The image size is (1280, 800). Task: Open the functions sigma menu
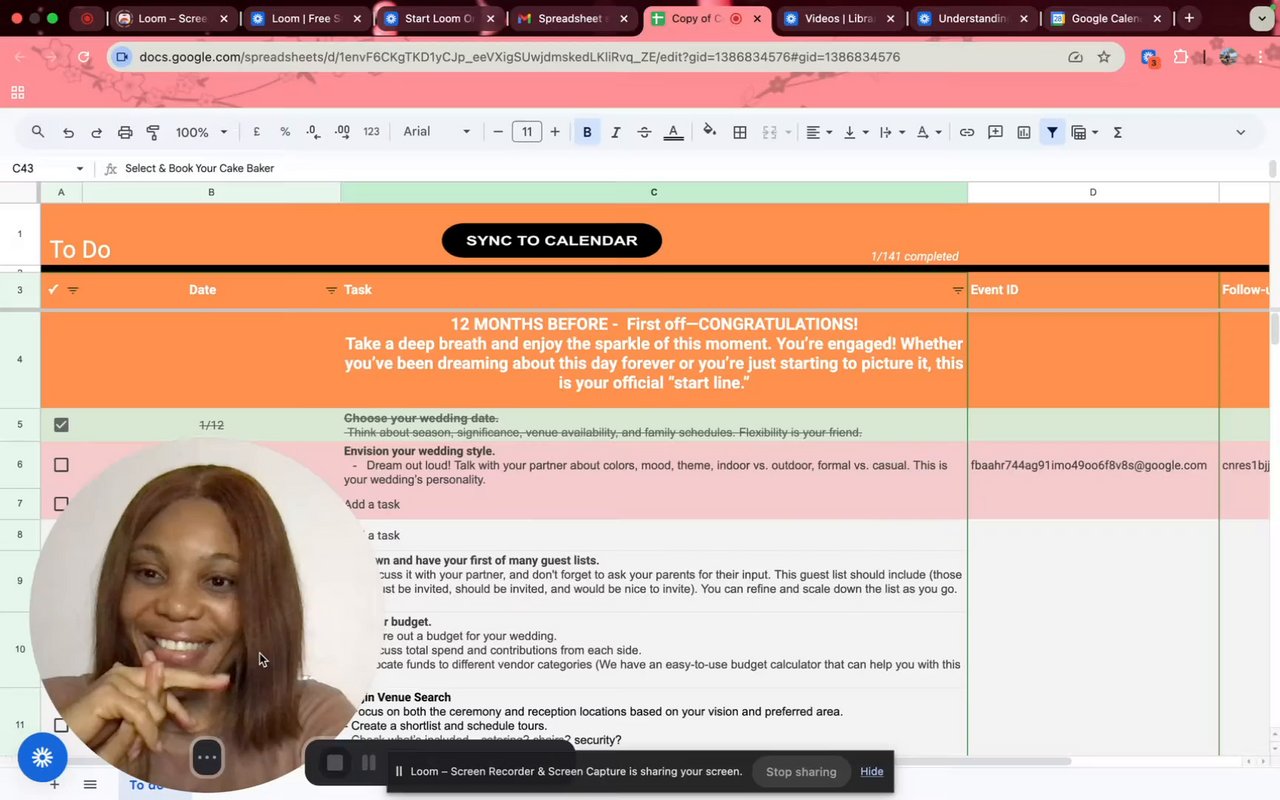tap(1118, 132)
